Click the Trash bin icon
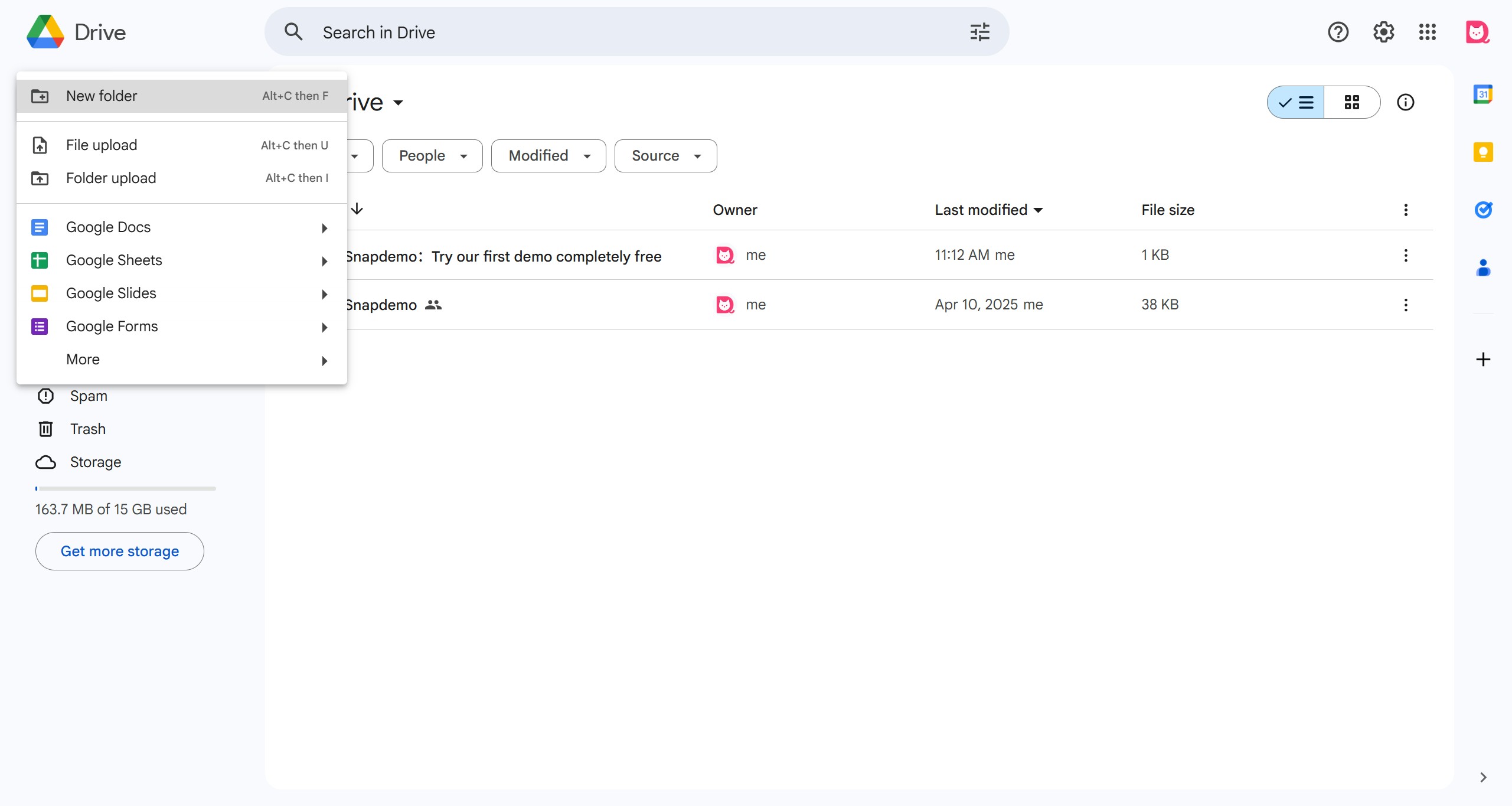The image size is (1512, 806). [45, 429]
